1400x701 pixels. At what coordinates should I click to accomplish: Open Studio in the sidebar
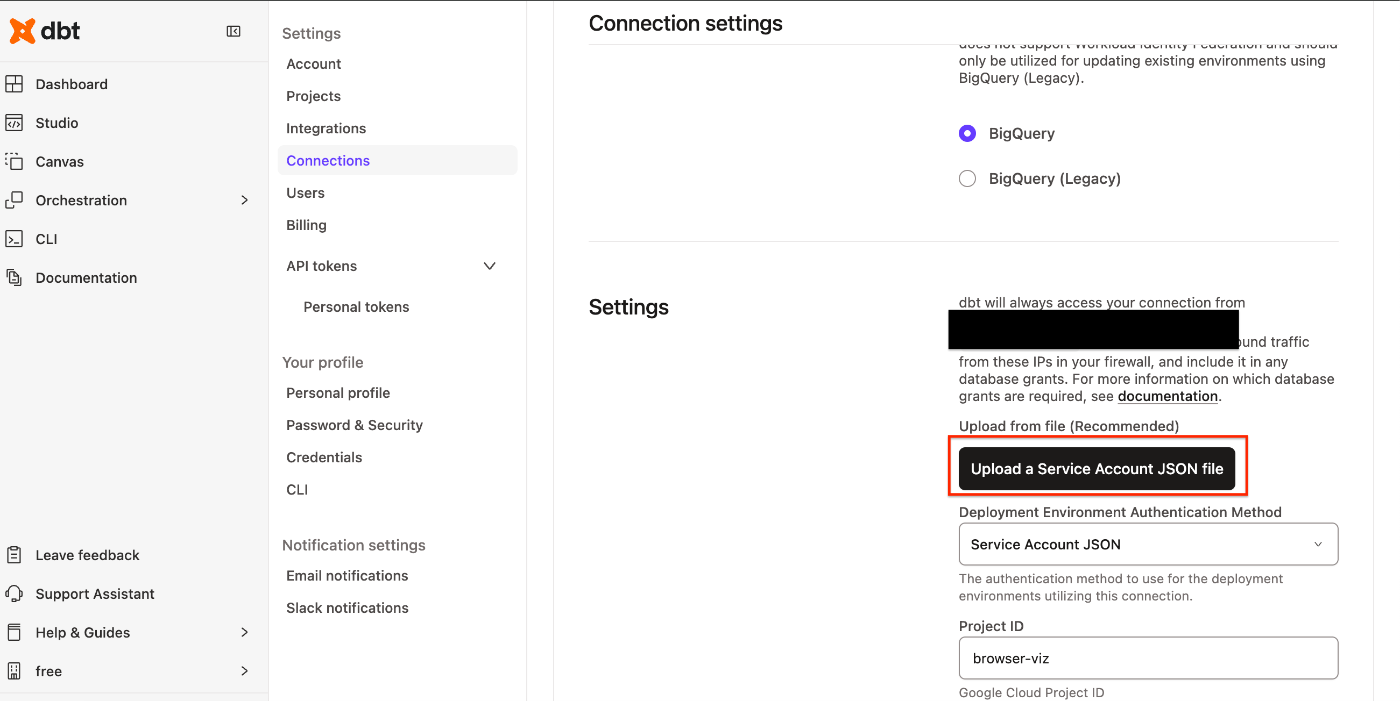tap(57, 123)
